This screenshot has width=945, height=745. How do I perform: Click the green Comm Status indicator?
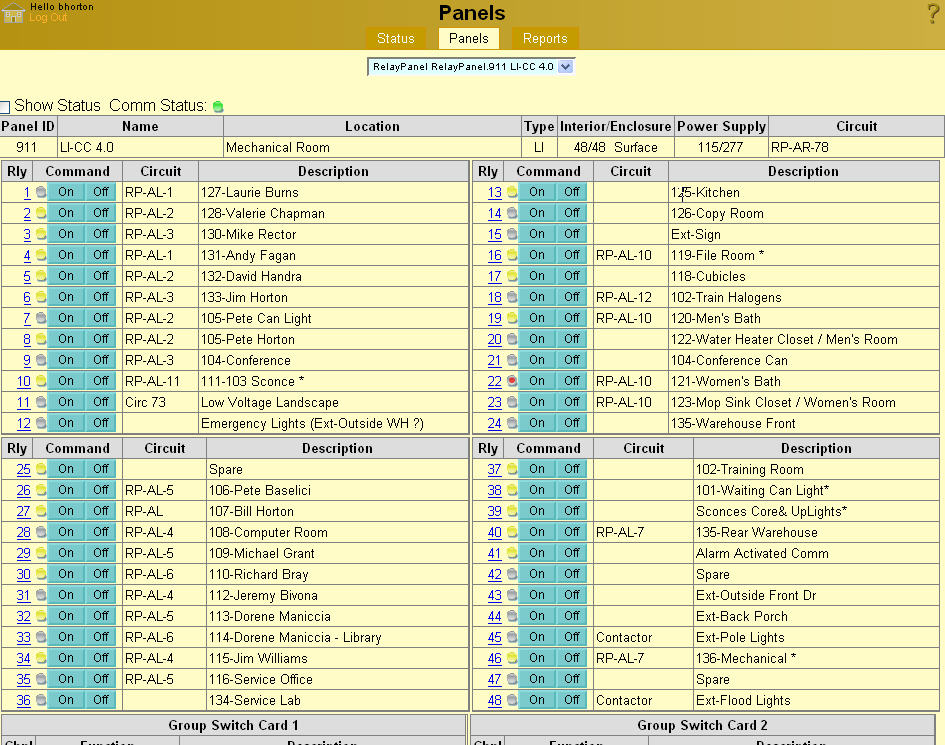(x=218, y=106)
